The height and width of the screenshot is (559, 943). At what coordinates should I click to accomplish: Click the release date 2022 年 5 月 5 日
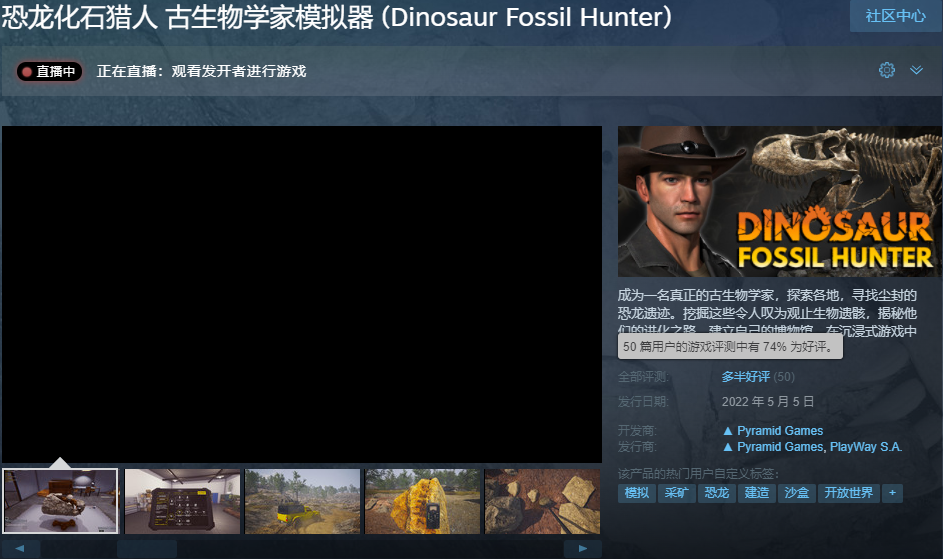pos(768,401)
